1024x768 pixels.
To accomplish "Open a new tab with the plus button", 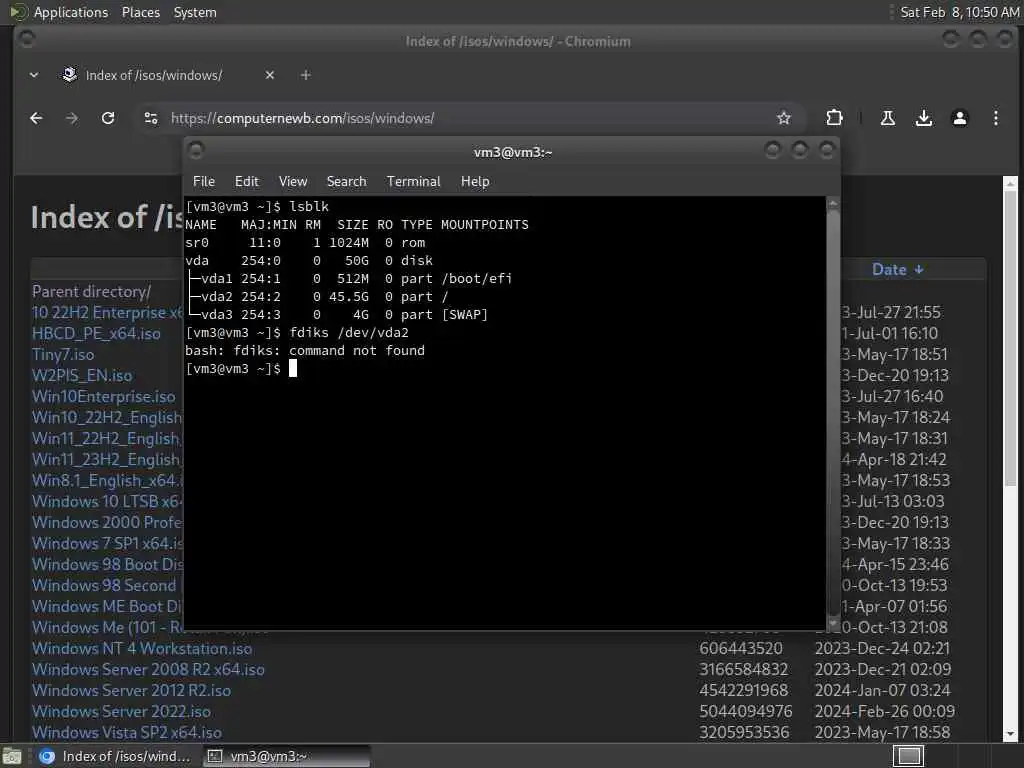I will point(305,75).
